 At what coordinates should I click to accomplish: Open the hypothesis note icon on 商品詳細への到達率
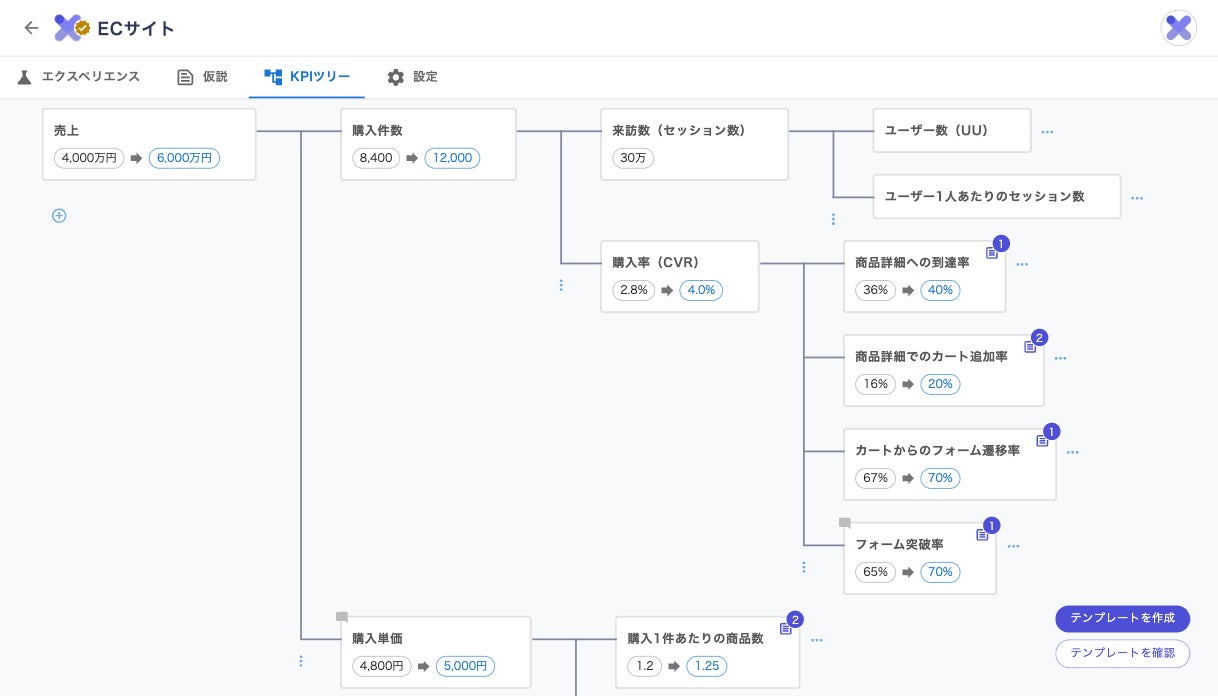tap(992, 253)
